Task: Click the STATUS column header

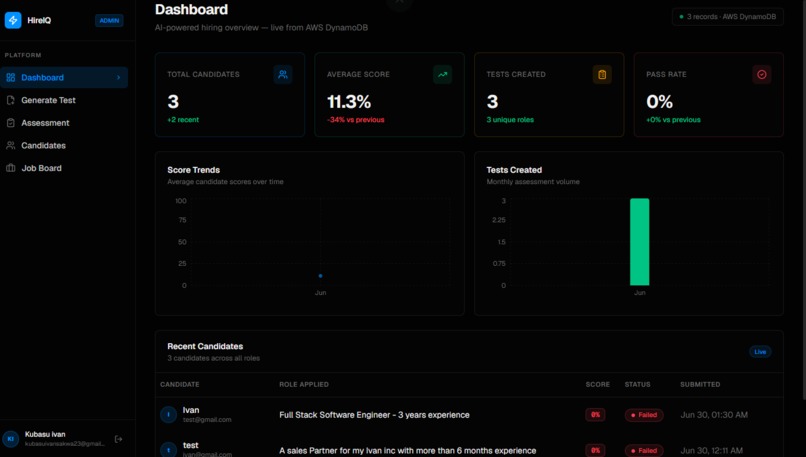Action: [x=637, y=385]
